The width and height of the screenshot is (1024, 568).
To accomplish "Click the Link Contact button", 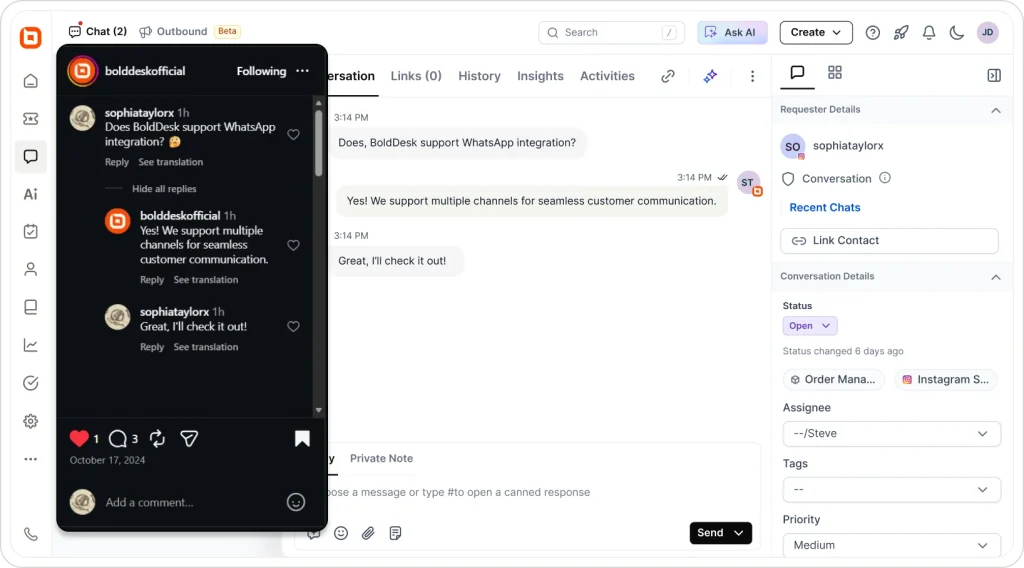I will coord(889,240).
